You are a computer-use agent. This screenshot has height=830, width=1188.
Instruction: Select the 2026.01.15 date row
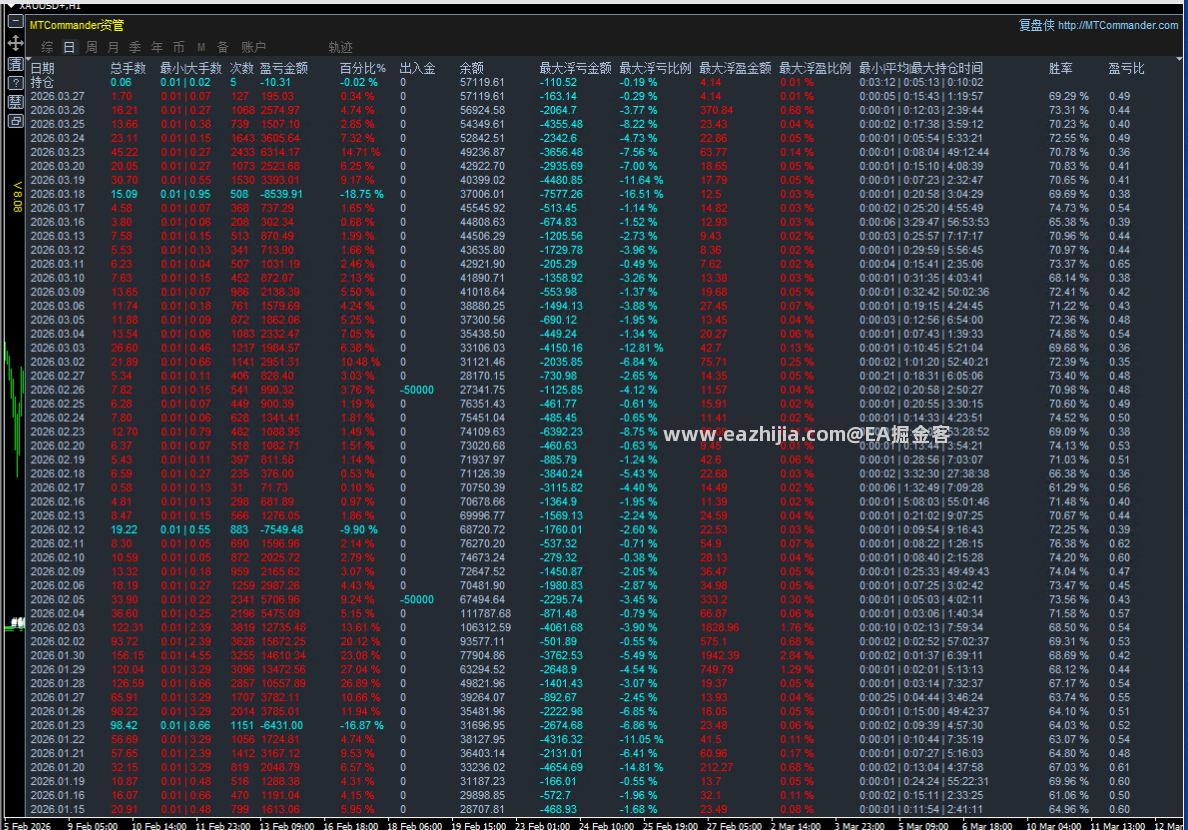[58, 810]
